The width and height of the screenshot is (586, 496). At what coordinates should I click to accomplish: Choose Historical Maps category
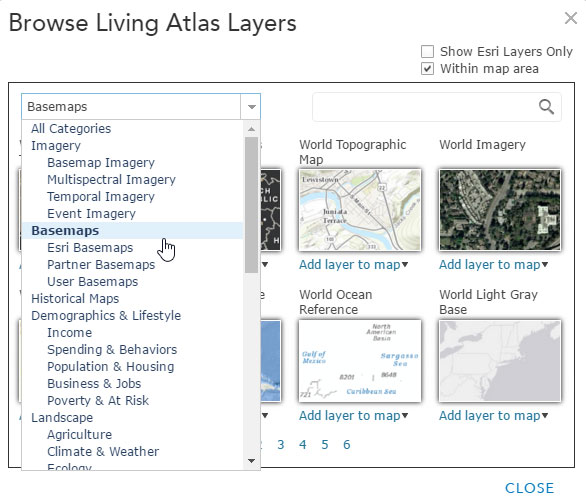[x=75, y=299]
